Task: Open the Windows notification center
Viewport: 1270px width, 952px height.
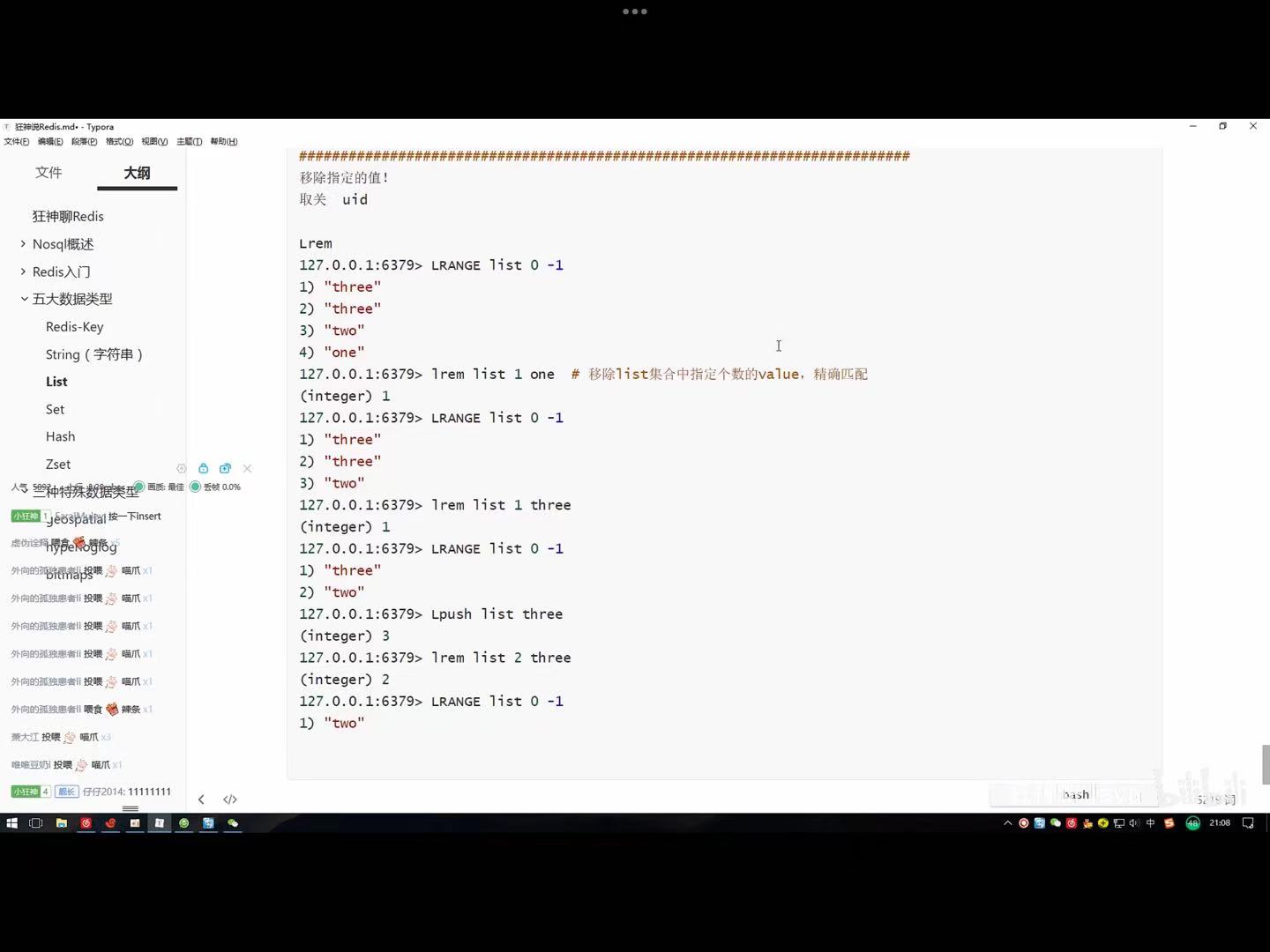Action: coord(1248,822)
